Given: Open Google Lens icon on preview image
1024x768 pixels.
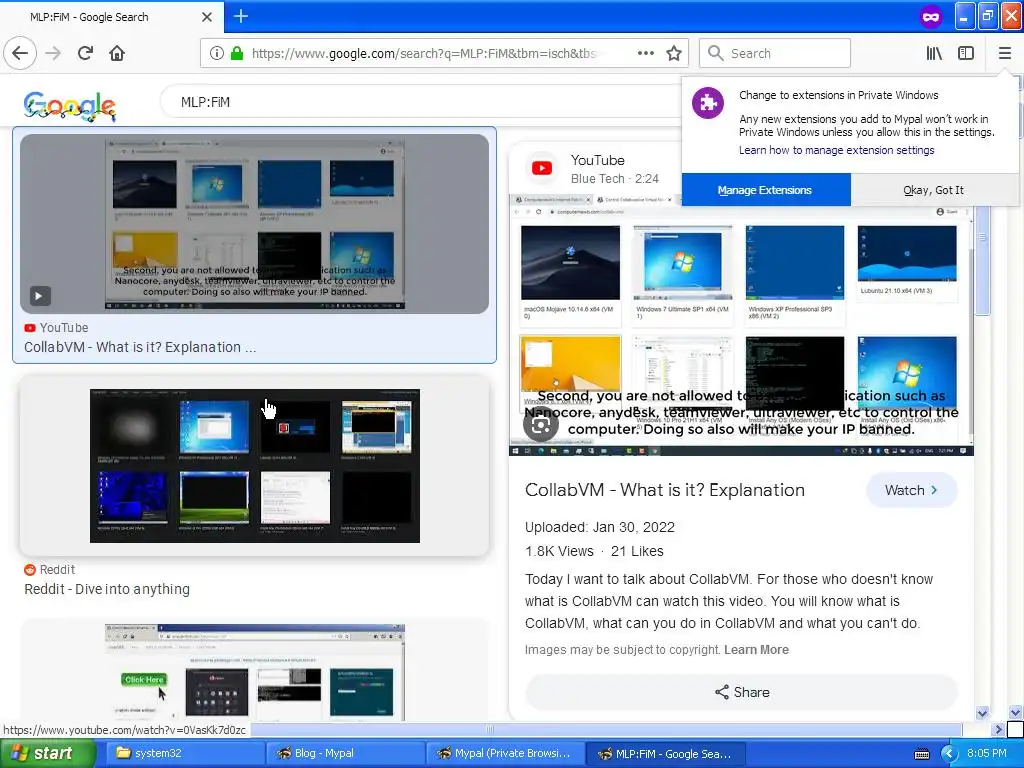Looking at the screenshot, I should pos(541,425).
